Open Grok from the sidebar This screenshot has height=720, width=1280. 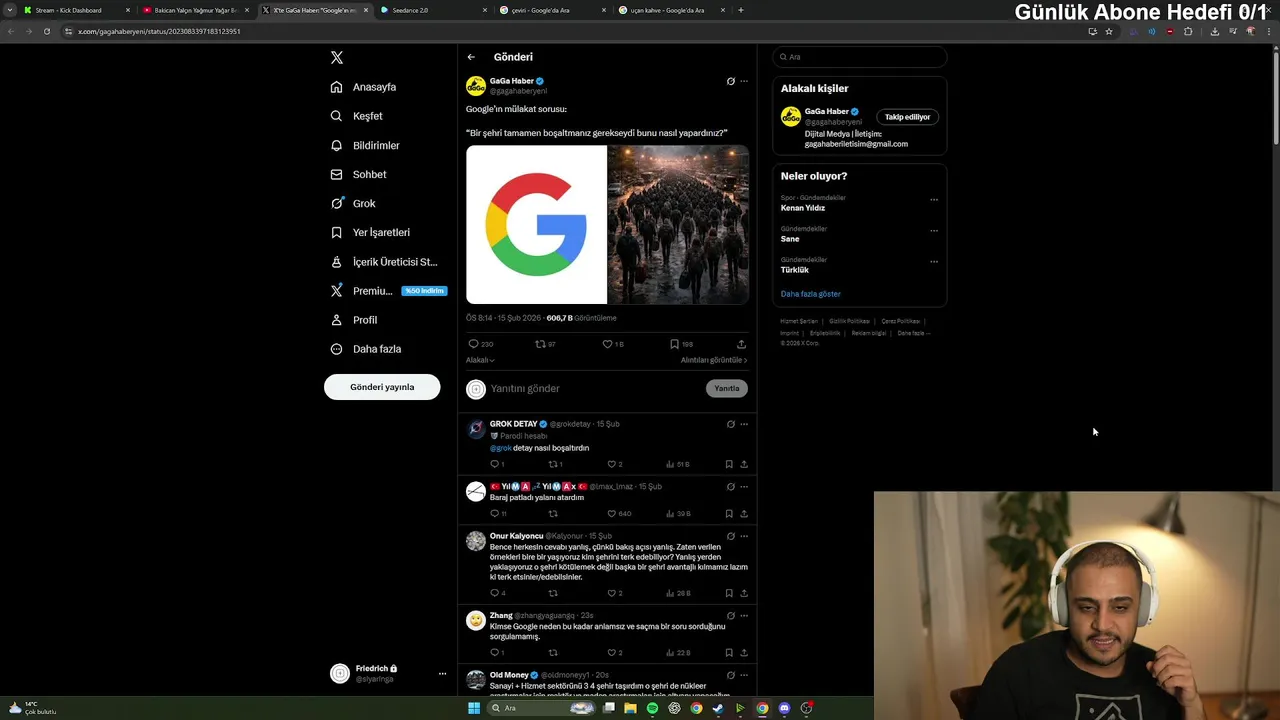pos(353,203)
